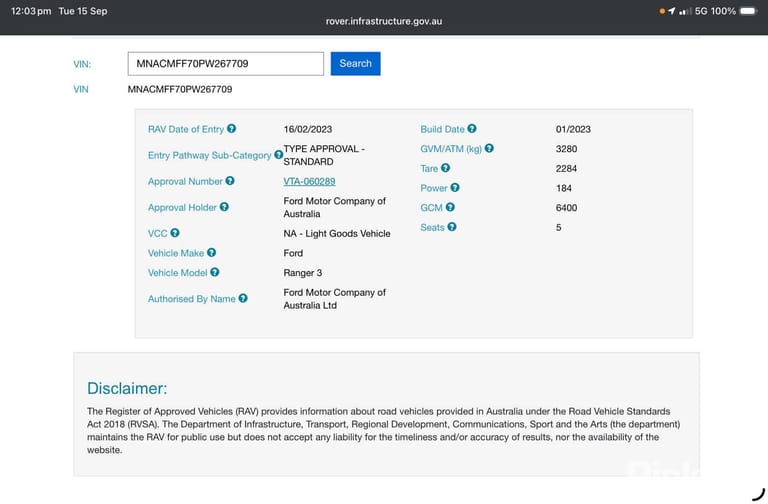Click the Build Date help icon
768x504 pixels.
point(472,129)
